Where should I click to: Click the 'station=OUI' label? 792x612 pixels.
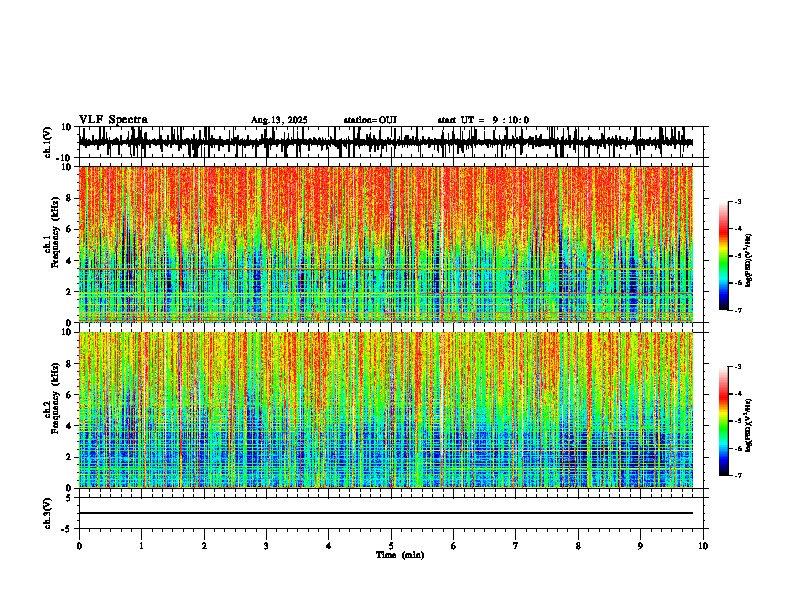[x=370, y=120]
